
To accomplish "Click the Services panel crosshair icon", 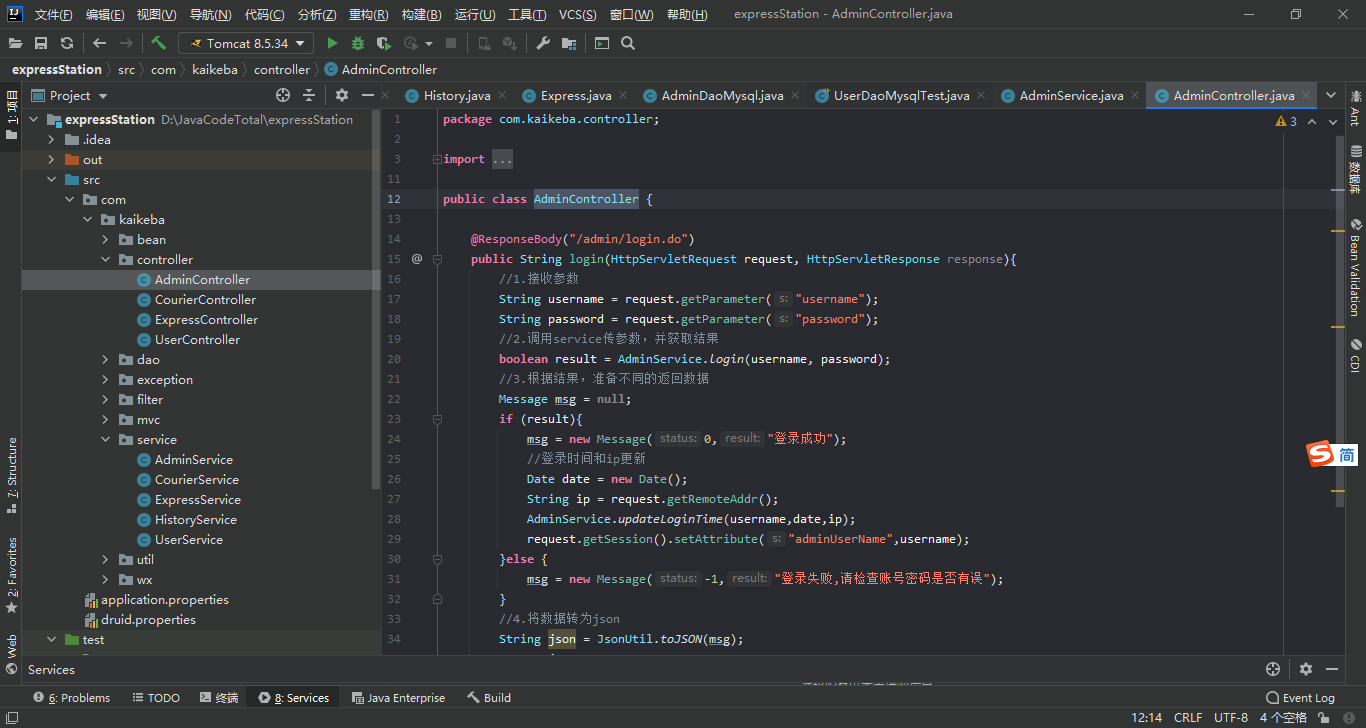I will (1273, 669).
